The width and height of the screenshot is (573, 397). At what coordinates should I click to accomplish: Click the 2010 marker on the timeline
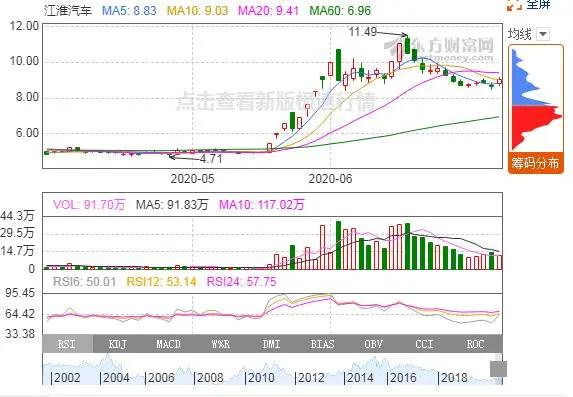pos(259,378)
